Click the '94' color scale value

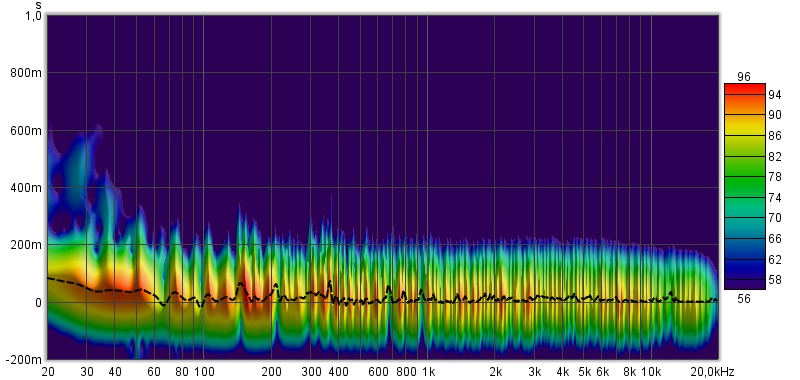pyautogui.click(x=775, y=95)
